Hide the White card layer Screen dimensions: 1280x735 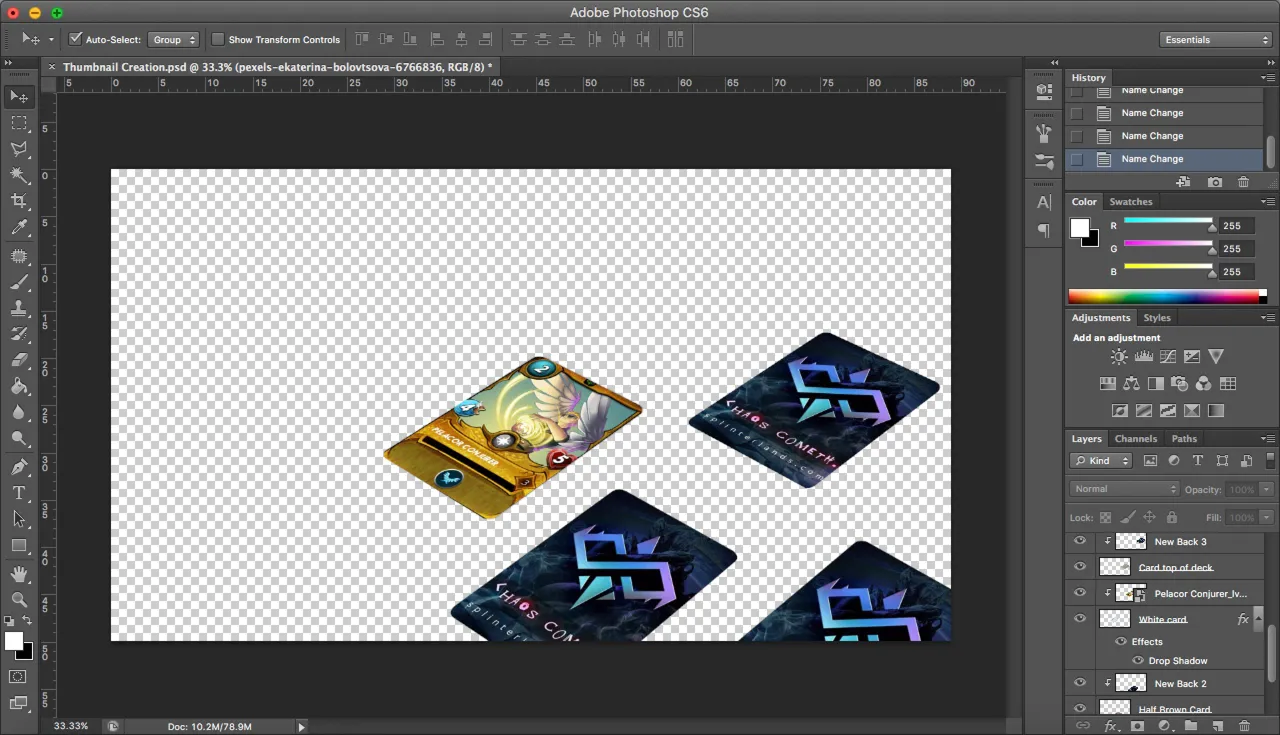[x=1079, y=619]
